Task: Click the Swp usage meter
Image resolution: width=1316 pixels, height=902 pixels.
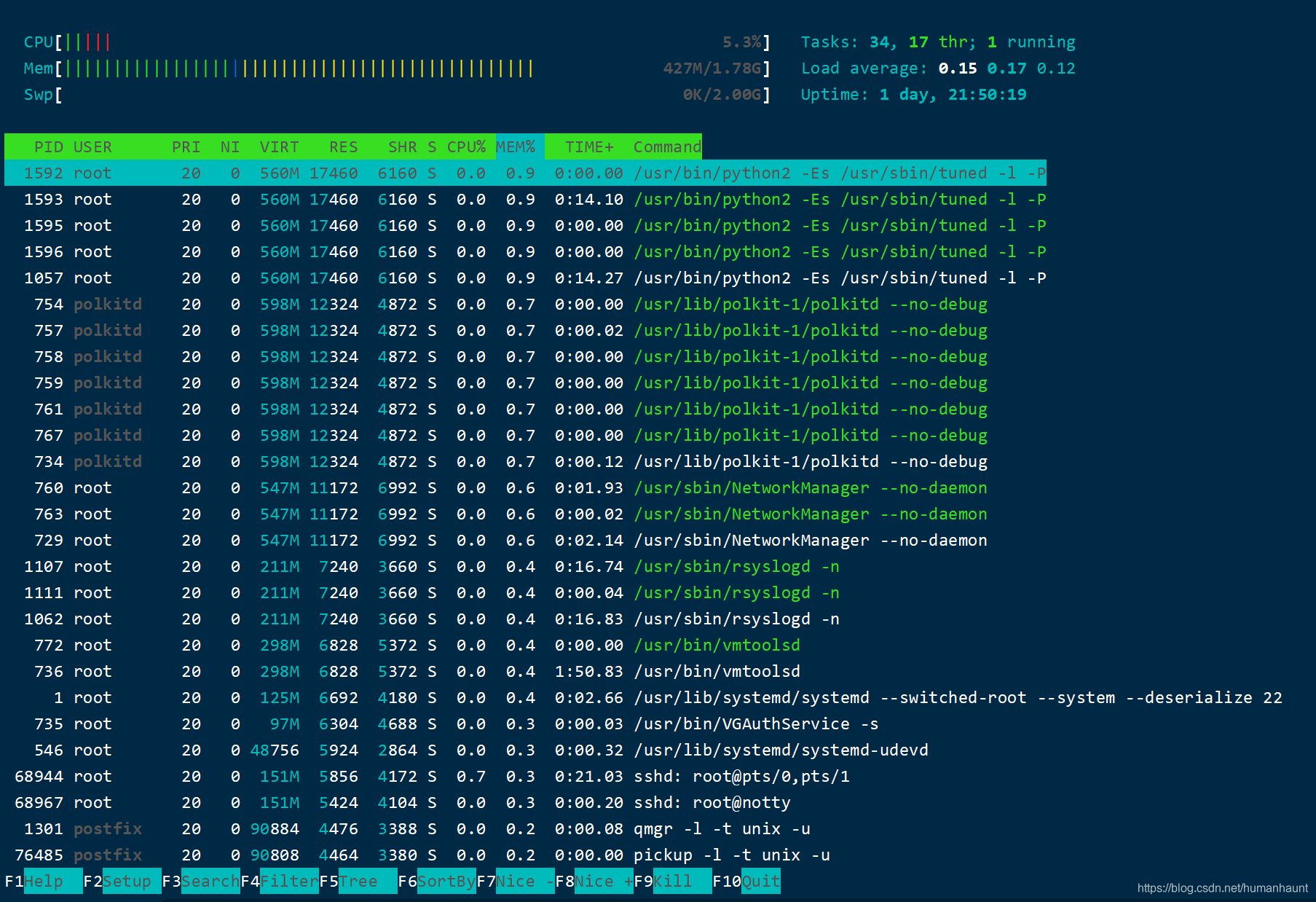Action: 397,95
